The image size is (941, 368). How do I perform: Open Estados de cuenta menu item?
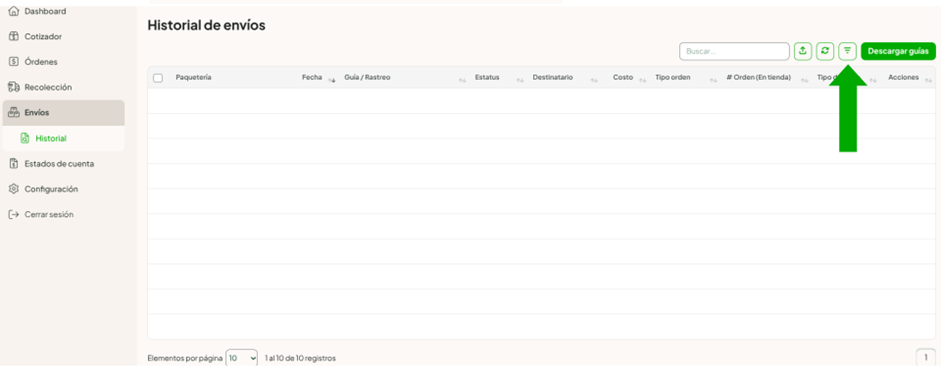(x=59, y=164)
